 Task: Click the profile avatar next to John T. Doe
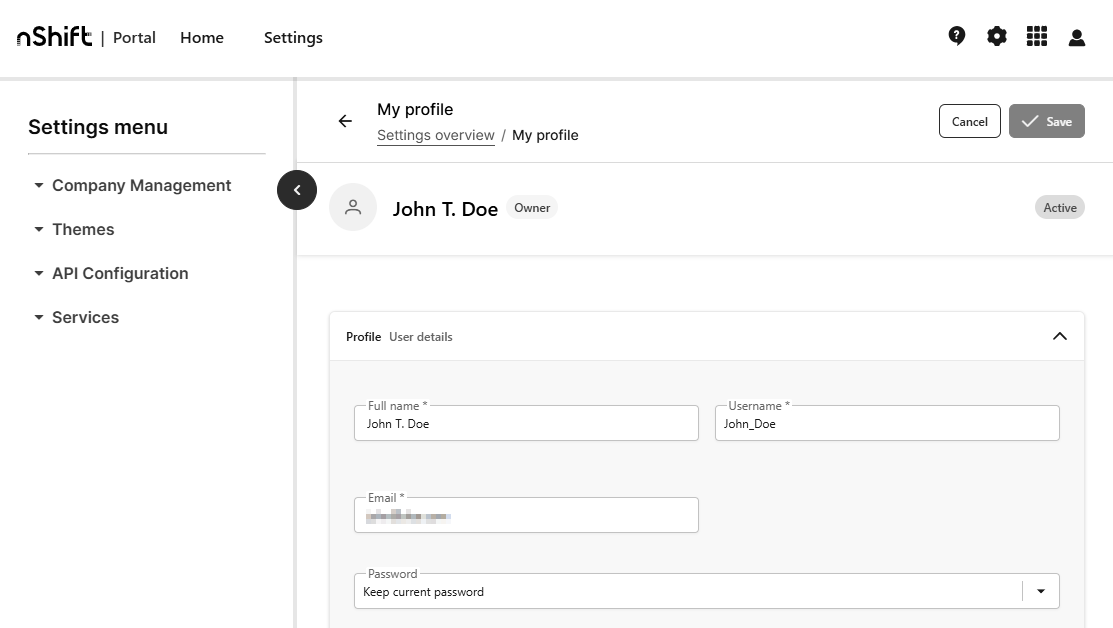pyautogui.click(x=353, y=206)
